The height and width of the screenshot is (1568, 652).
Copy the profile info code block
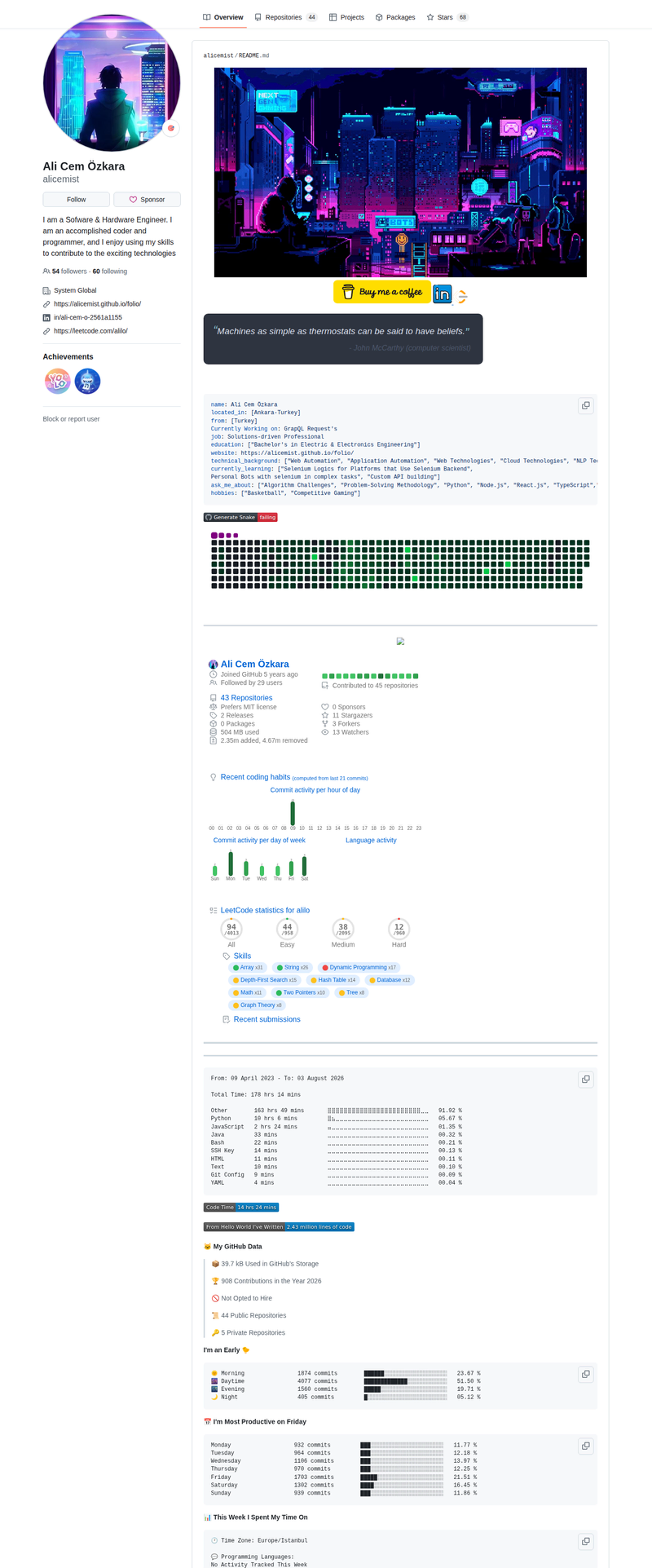[585, 405]
